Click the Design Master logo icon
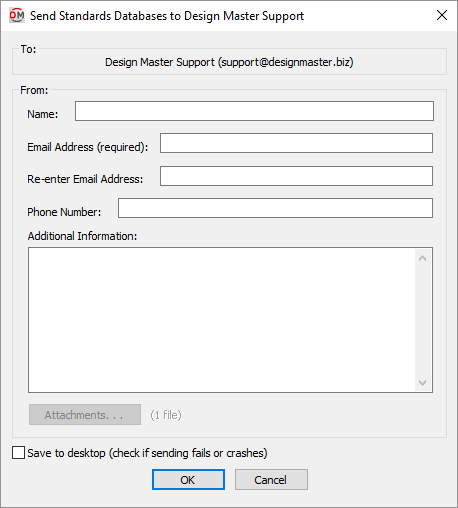 click(17, 15)
